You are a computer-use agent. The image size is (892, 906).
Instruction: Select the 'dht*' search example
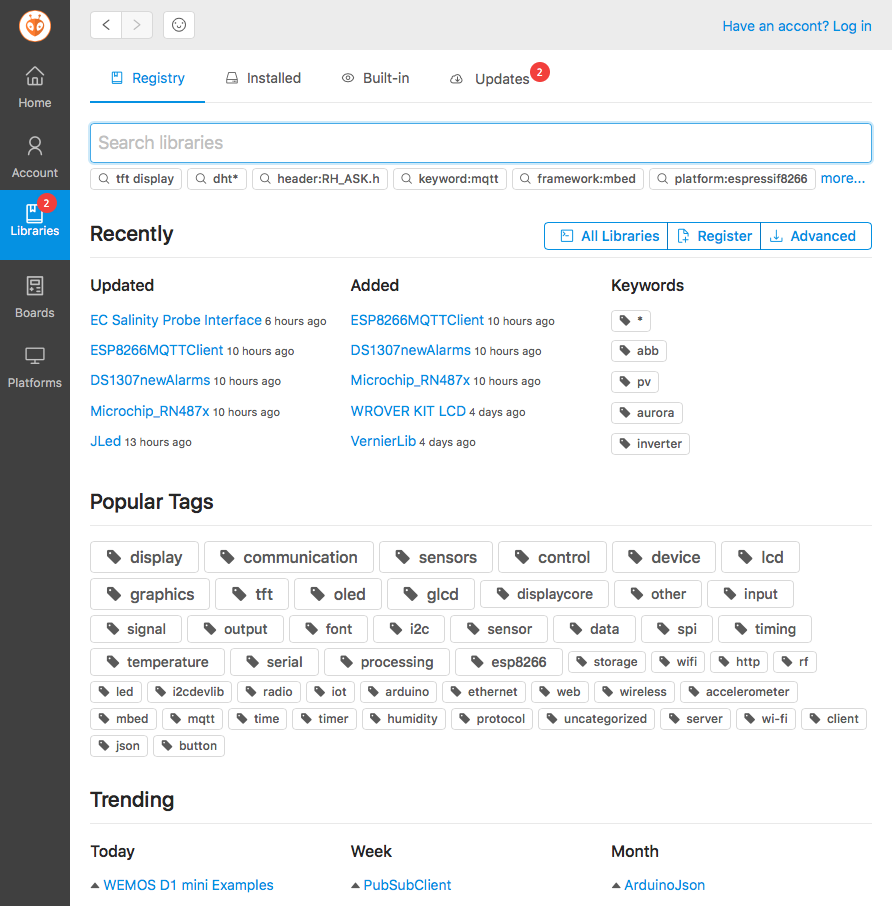tap(217, 179)
